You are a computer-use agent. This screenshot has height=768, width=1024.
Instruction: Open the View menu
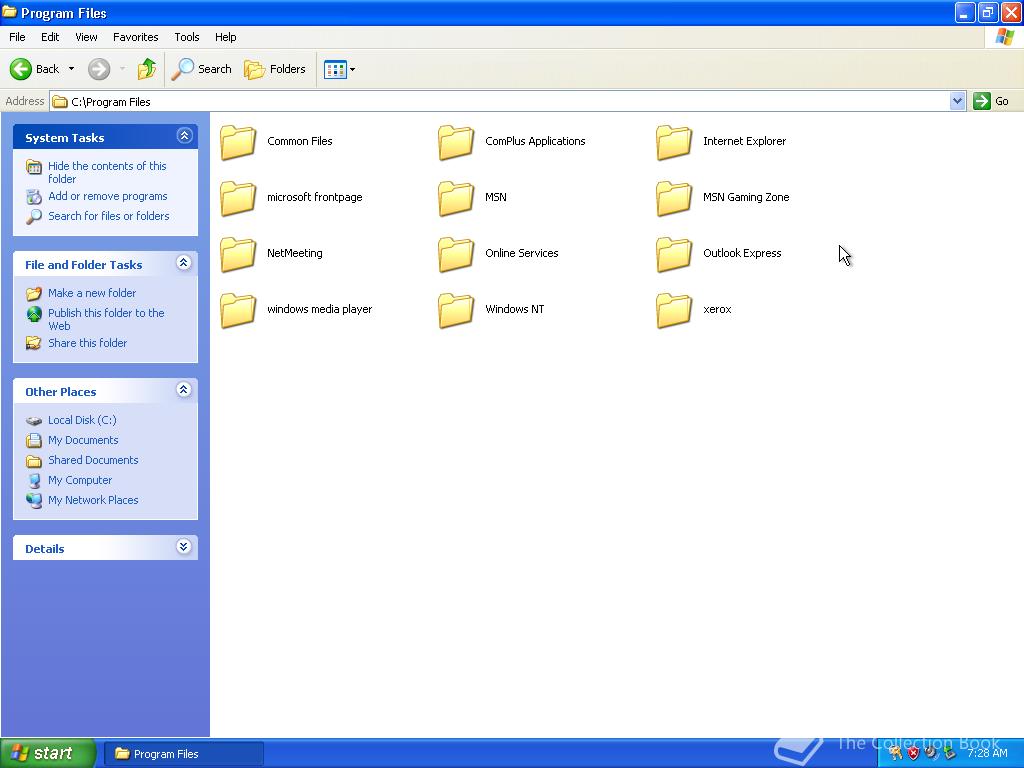click(x=86, y=37)
